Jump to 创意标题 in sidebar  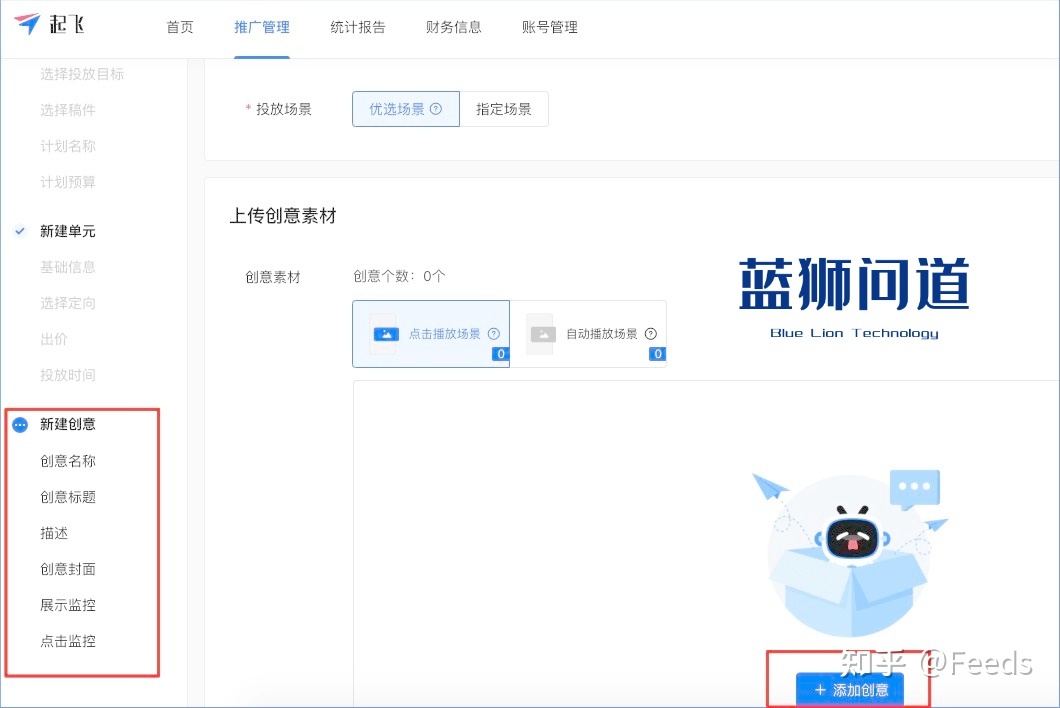click(x=68, y=497)
